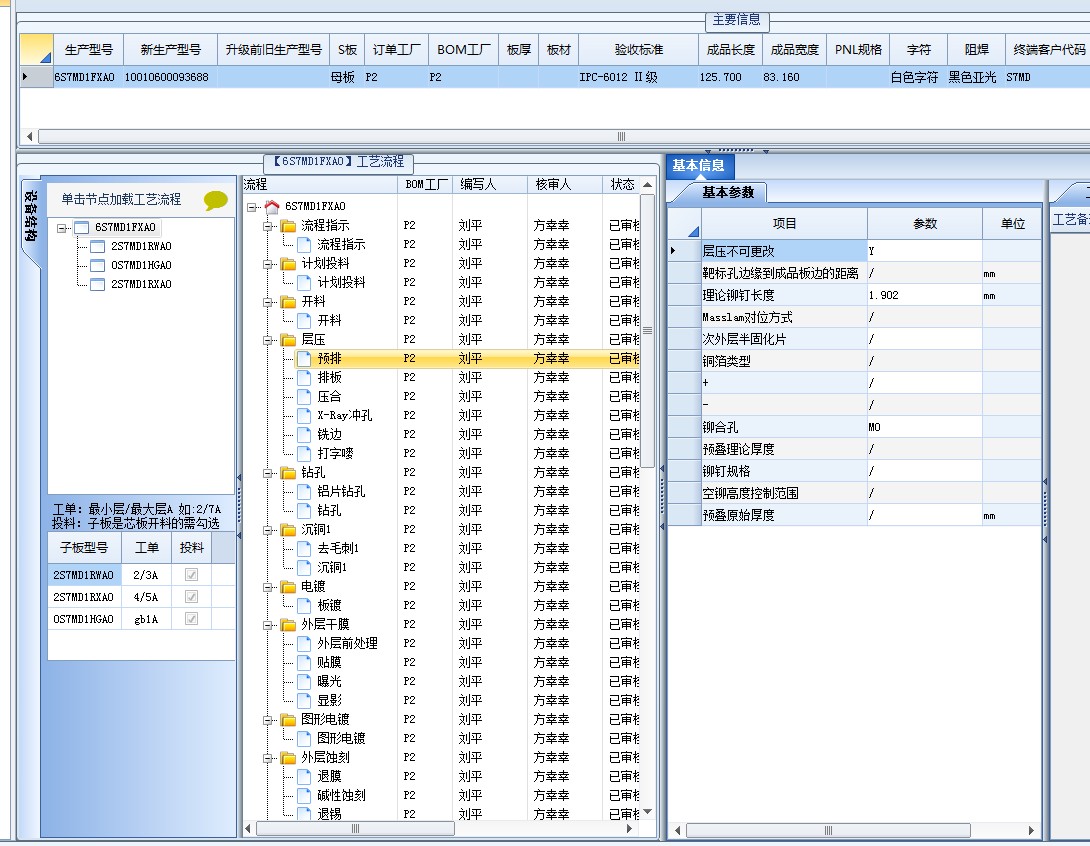Click the 计划投料 folder icon
This screenshot has width=1090, height=846.
288,264
